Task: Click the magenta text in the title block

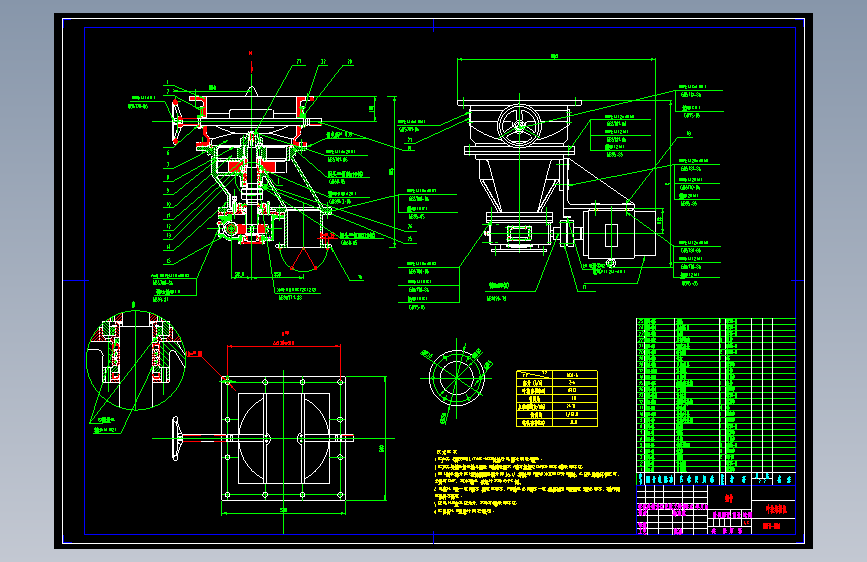Action: (672, 507)
